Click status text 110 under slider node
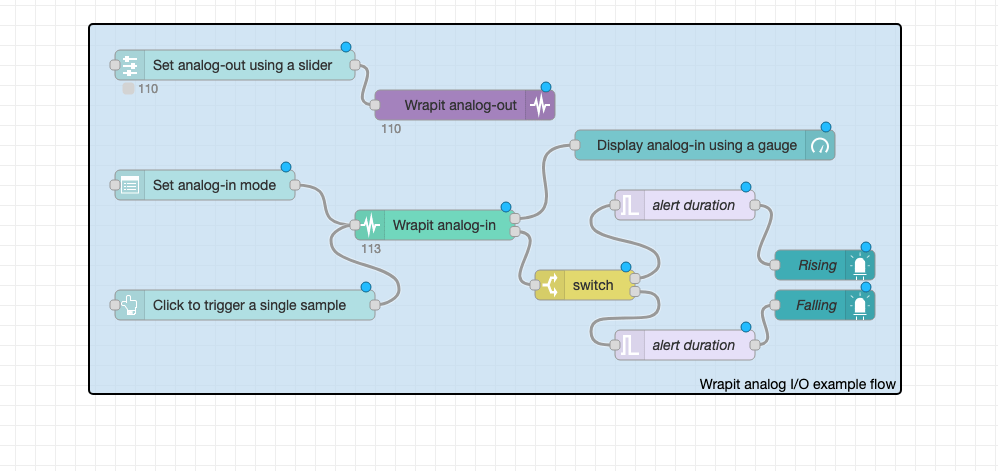 pos(148,89)
